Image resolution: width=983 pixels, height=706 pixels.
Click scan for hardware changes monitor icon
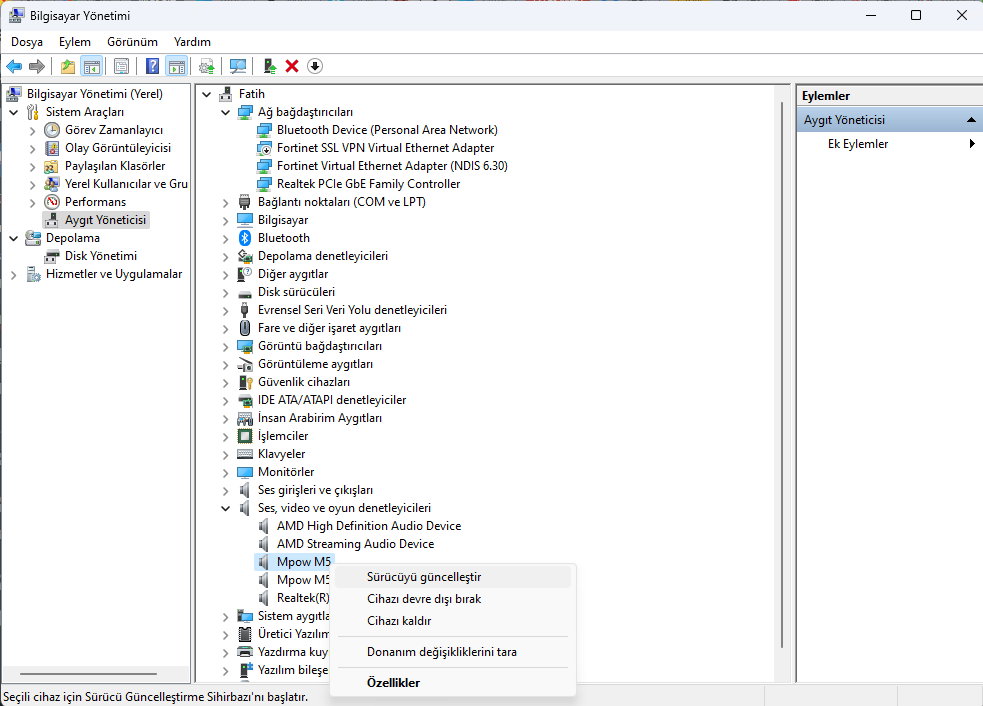238,66
